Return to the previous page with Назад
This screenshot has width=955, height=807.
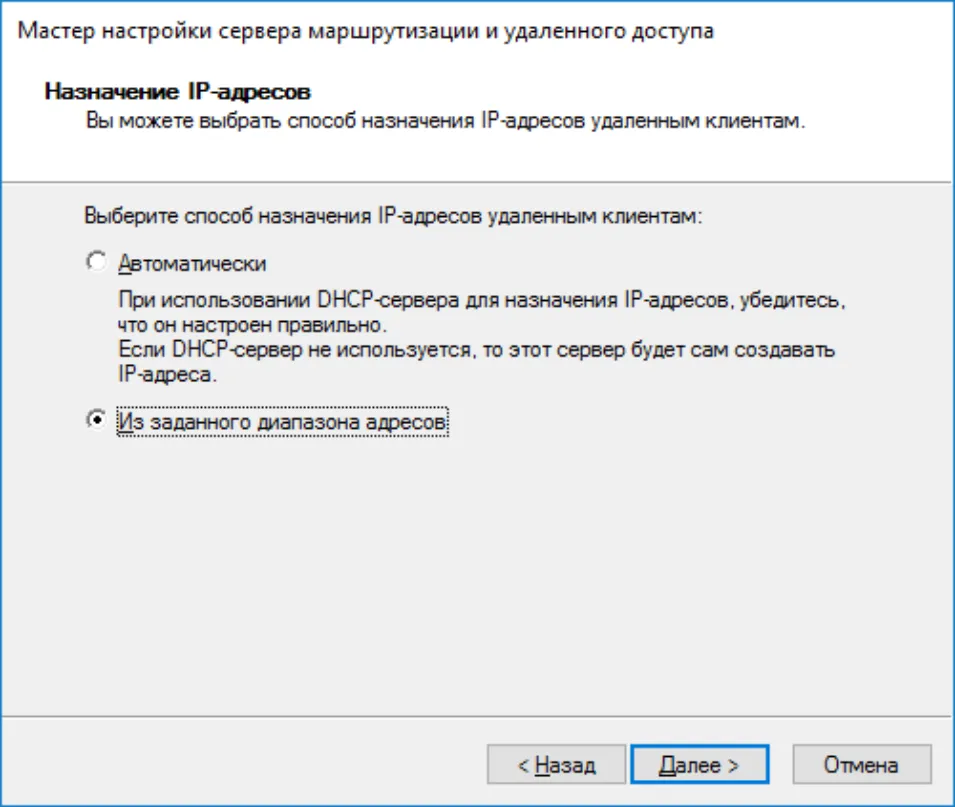[x=556, y=764]
